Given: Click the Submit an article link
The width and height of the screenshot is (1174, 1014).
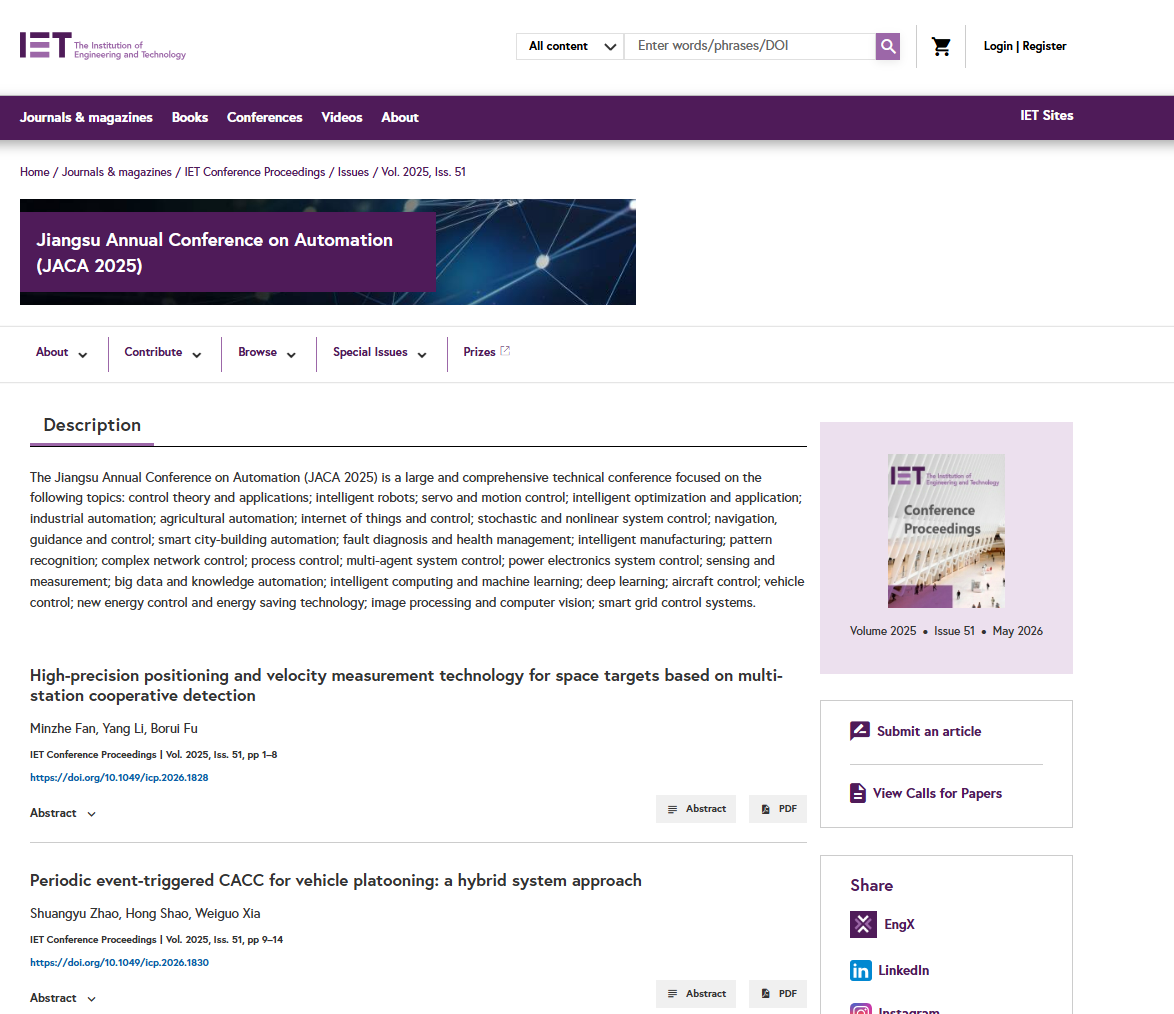Looking at the screenshot, I should point(928,731).
